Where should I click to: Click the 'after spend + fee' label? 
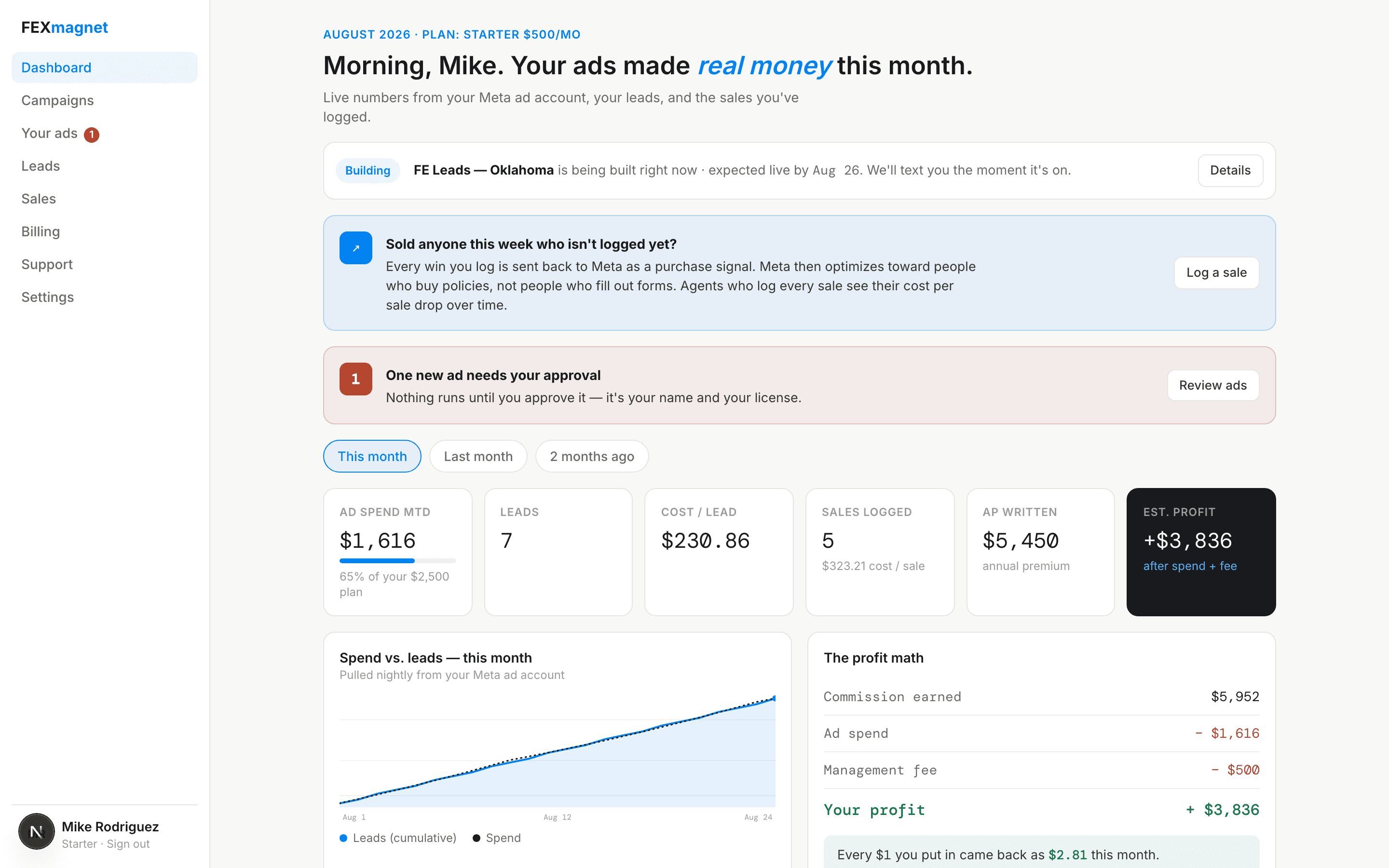[1189, 566]
